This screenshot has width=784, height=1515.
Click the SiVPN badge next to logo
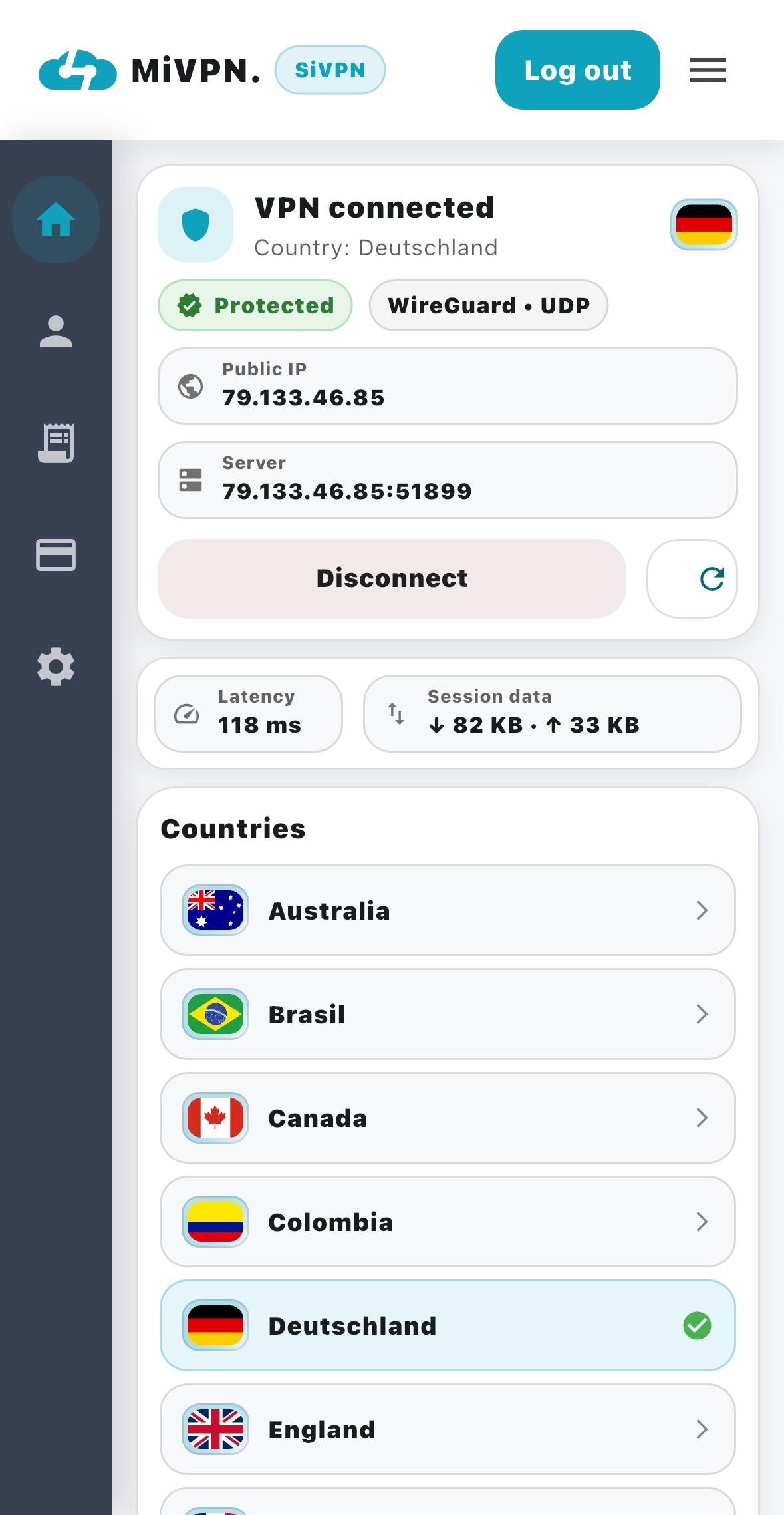click(x=330, y=69)
